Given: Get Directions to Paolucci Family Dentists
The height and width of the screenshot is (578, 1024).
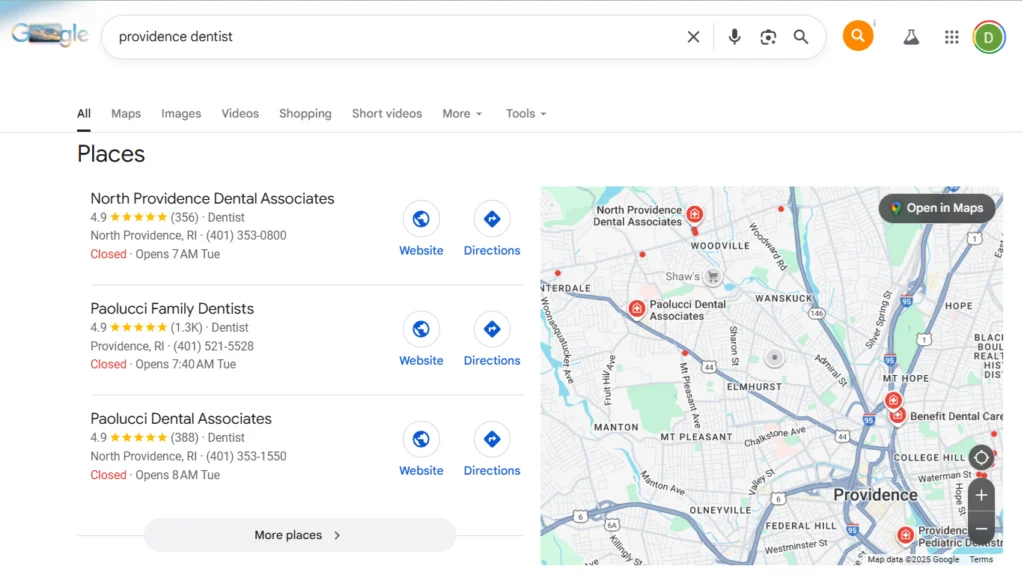Looking at the screenshot, I should click(x=492, y=329).
